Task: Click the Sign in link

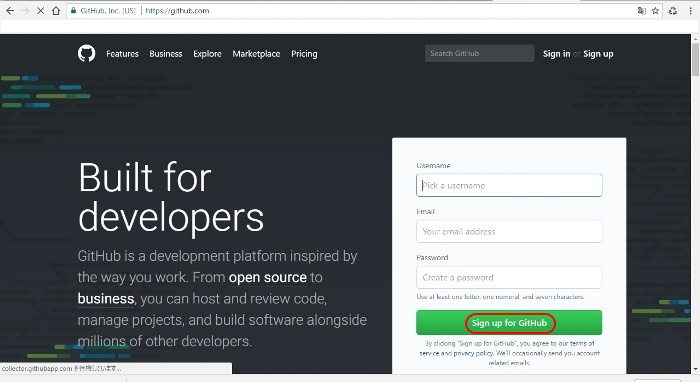Action: tap(556, 54)
